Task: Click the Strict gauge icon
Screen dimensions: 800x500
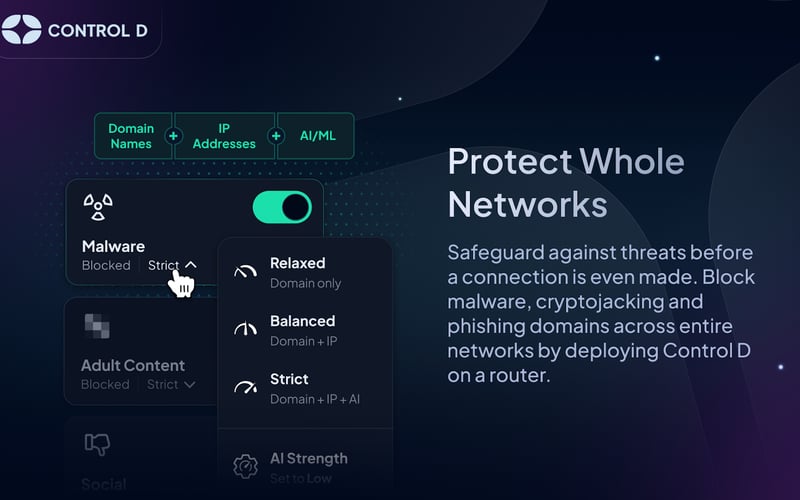Action: [245, 388]
